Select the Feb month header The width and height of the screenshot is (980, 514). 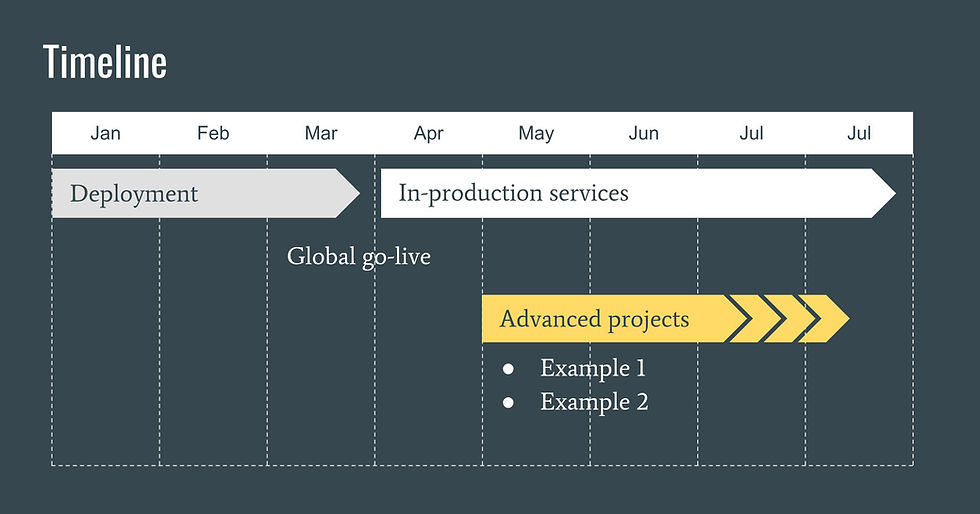(x=213, y=134)
